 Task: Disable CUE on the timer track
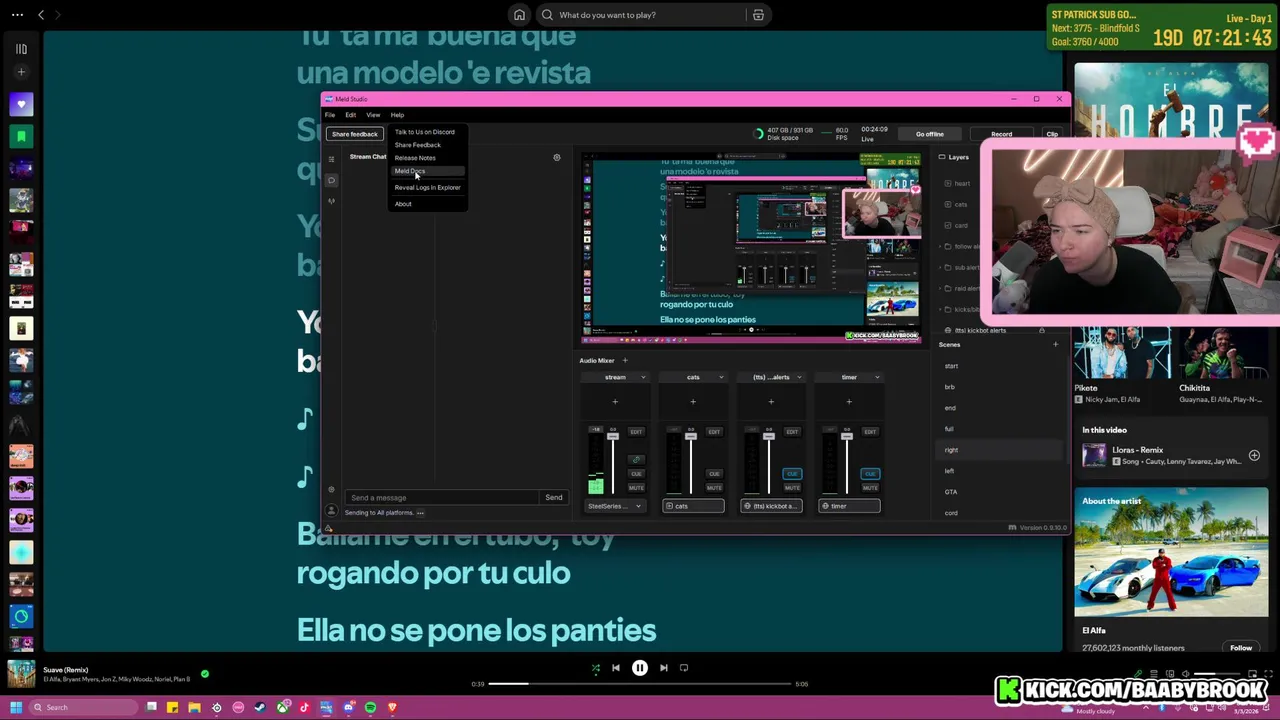pos(870,474)
